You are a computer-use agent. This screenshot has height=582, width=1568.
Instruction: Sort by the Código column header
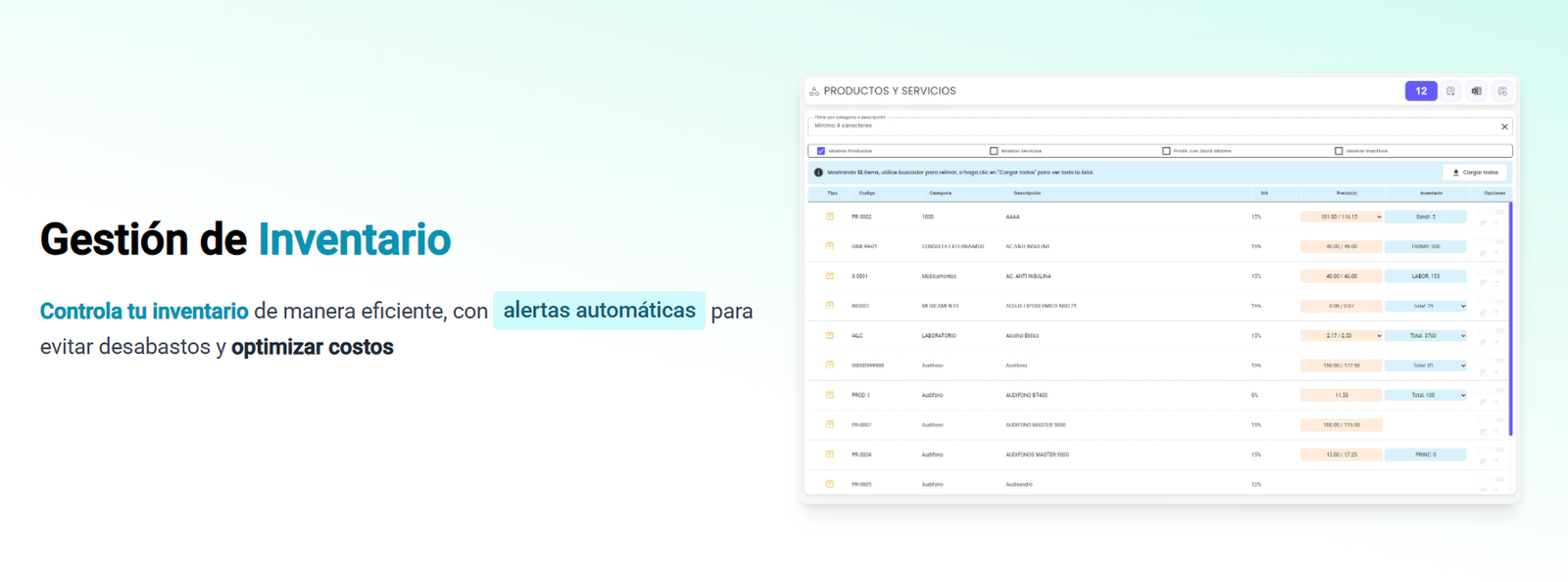tap(867, 193)
